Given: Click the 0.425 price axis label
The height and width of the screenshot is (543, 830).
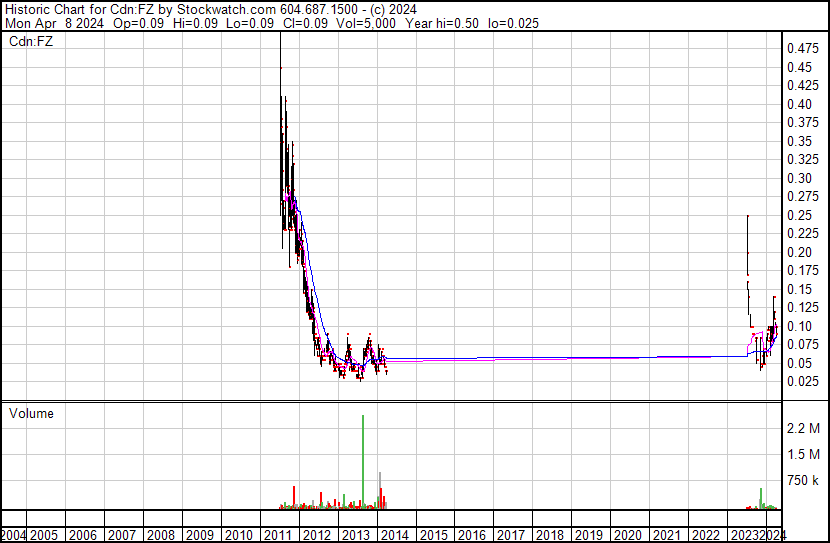Looking at the screenshot, I should (x=803, y=85).
